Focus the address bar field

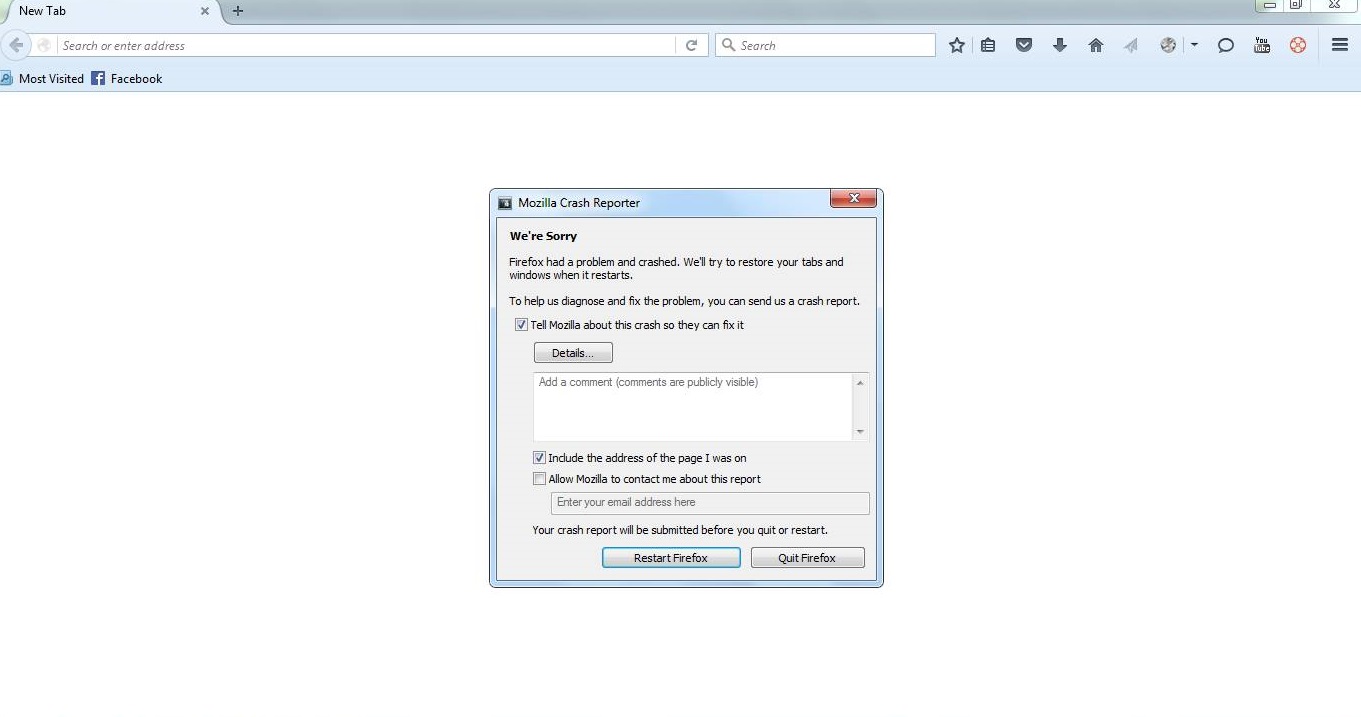[x=366, y=45]
